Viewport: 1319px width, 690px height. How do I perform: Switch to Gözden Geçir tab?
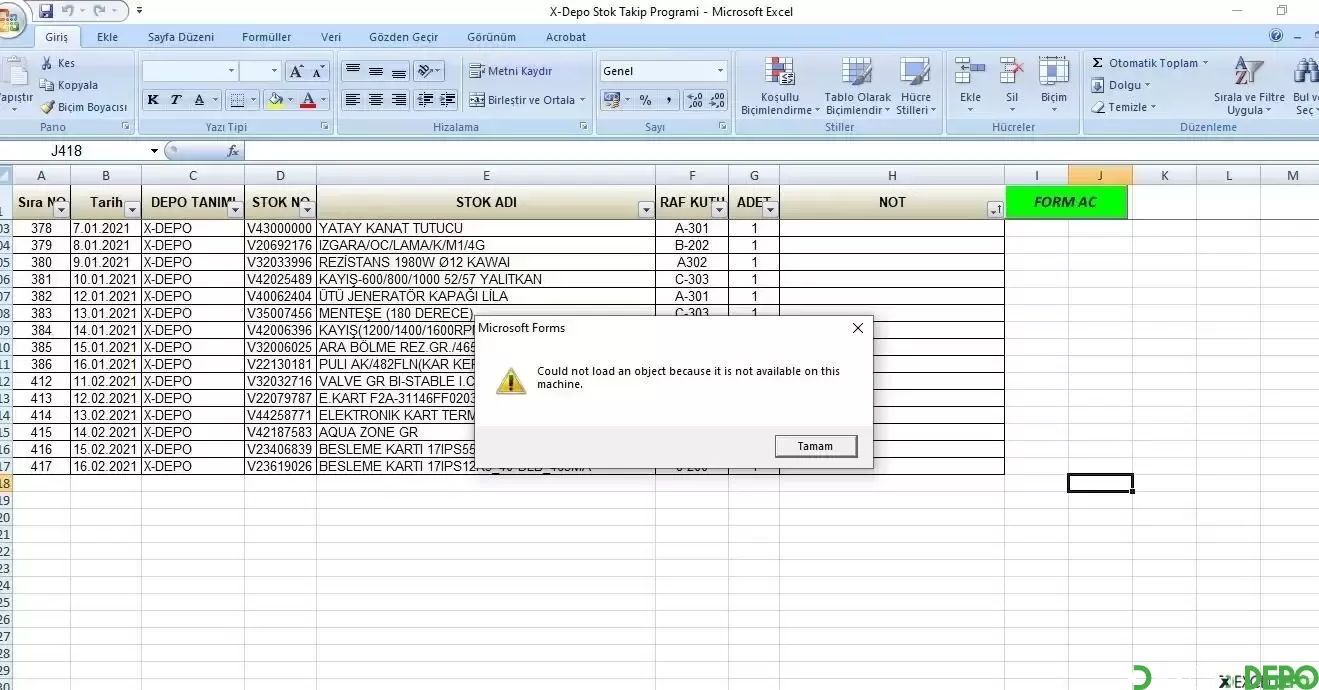404,37
